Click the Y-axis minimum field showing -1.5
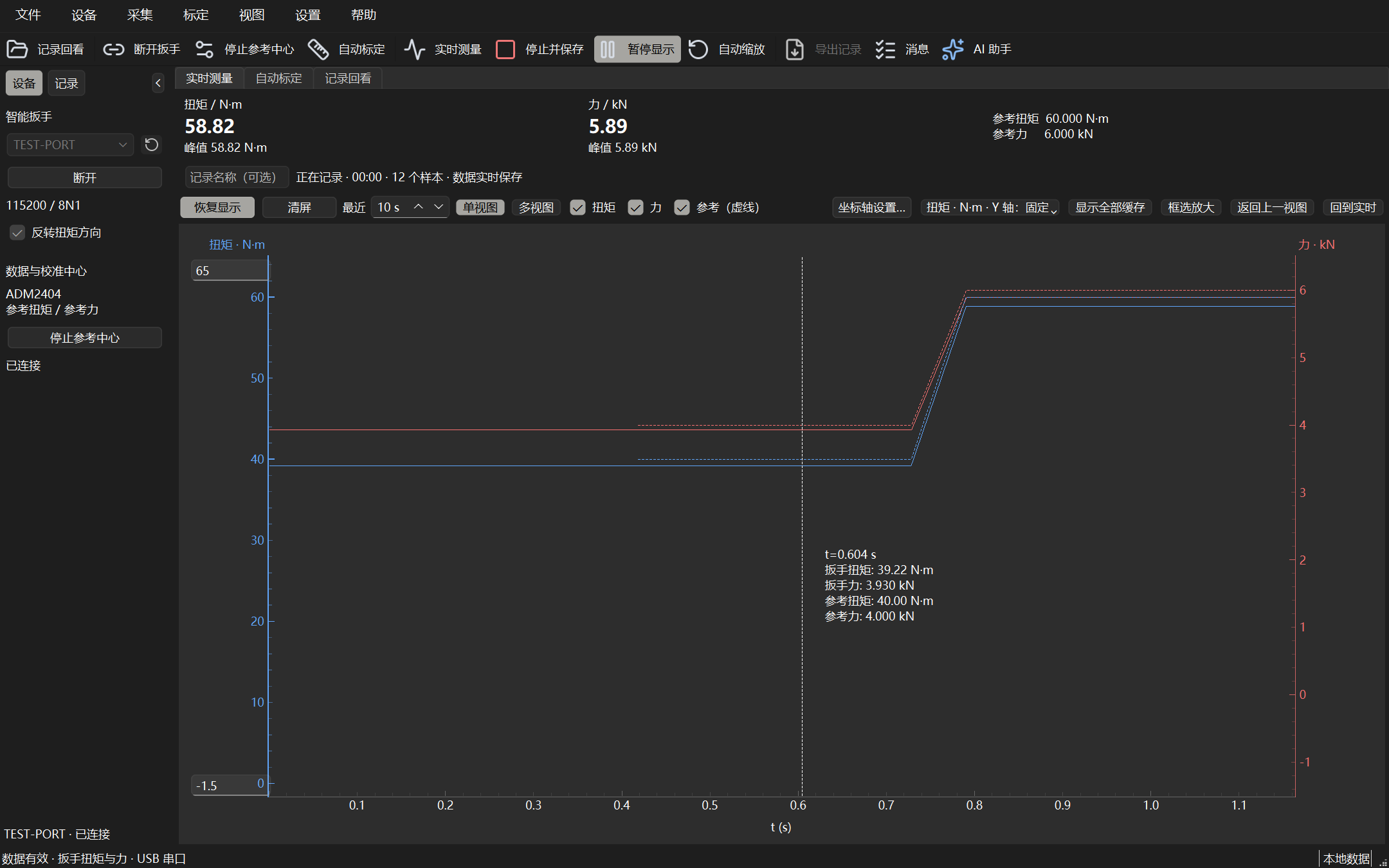This screenshot has height=868, width=1389. [230, 786]
